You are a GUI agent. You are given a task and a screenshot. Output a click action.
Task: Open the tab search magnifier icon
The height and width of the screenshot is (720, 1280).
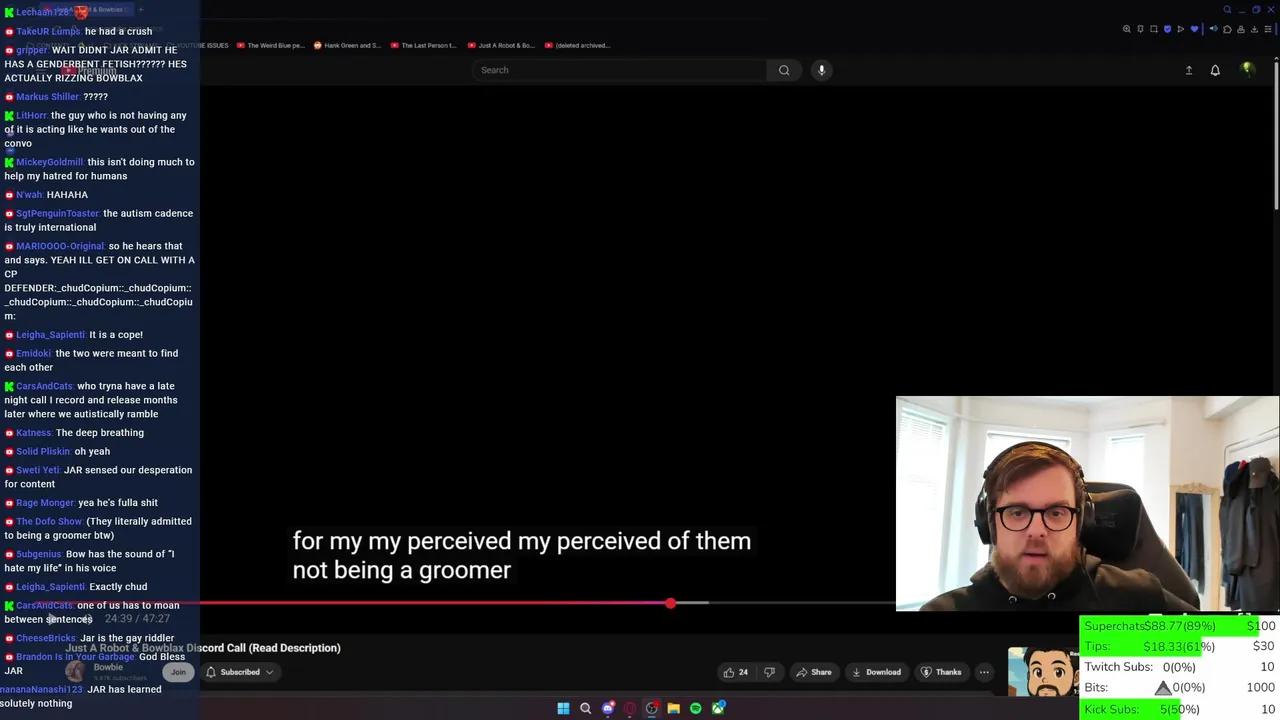click(x=1227, y=10)
